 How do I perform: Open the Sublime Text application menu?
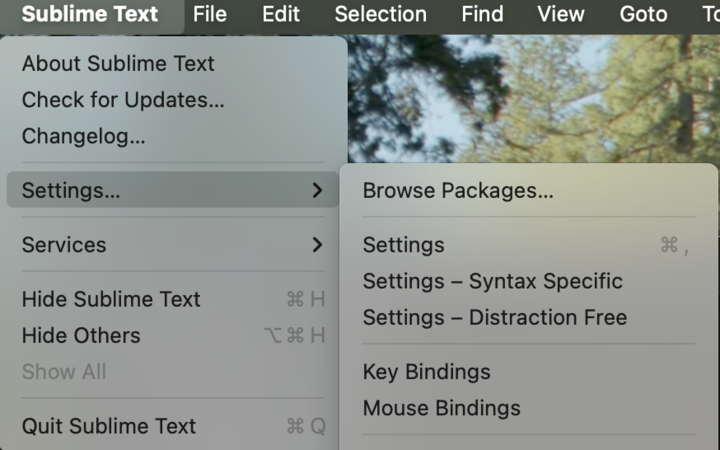pos(90,14)
